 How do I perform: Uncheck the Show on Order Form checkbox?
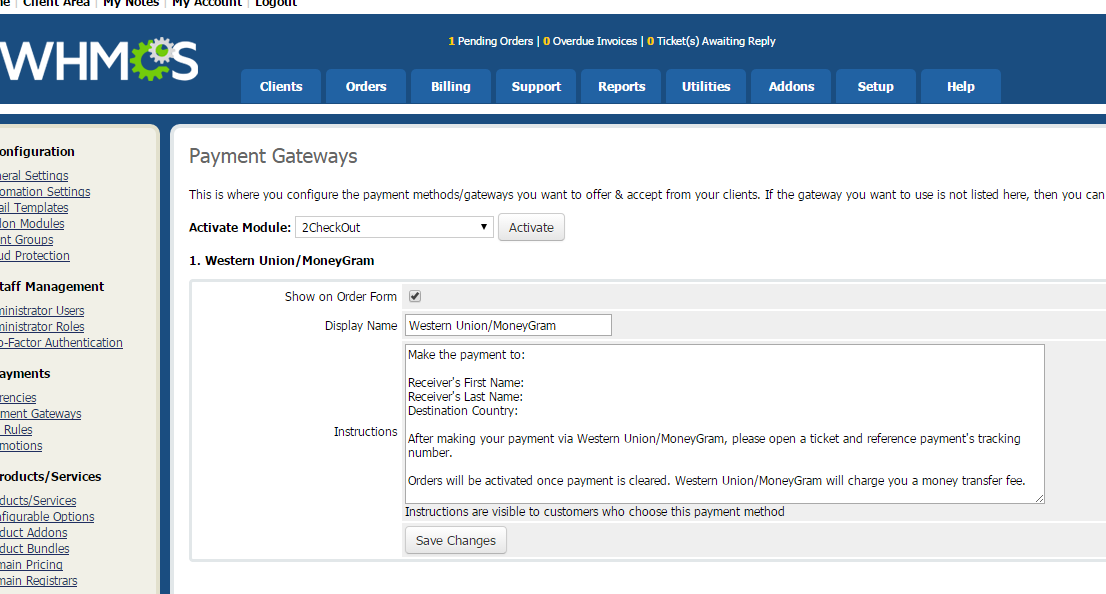pos(415,296)
